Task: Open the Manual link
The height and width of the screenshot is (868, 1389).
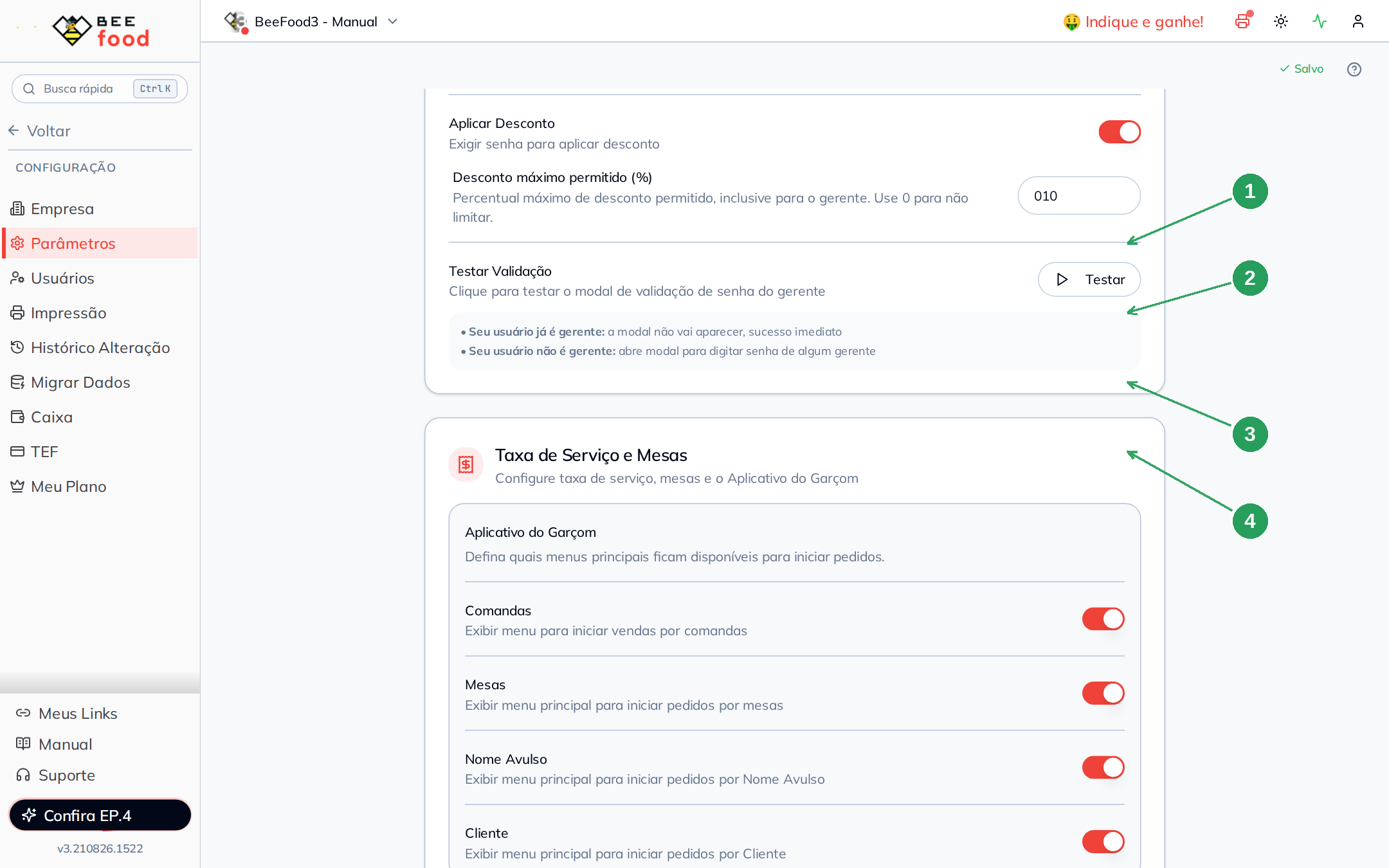Action: (54, 744)
